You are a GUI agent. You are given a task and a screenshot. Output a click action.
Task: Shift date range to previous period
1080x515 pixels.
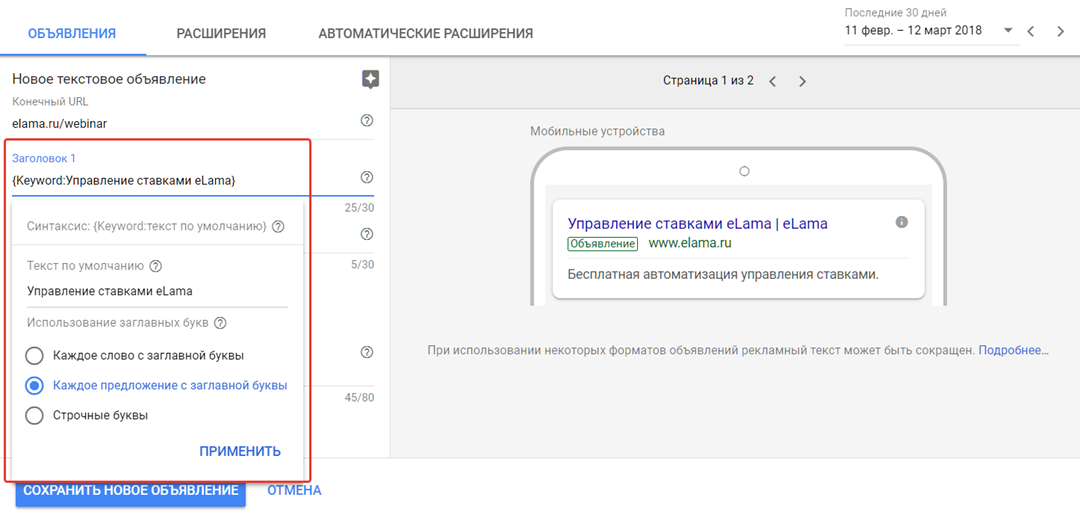tap(1031, 31)
